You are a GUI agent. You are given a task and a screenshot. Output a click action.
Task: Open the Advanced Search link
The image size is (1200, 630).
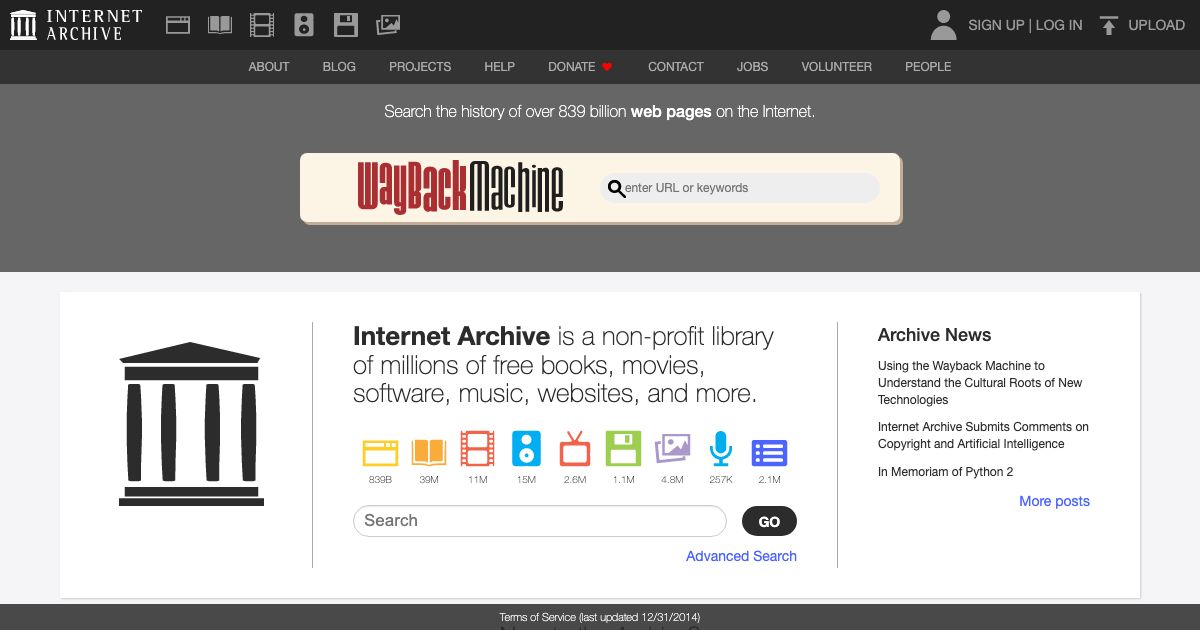[x=741, y=556]
